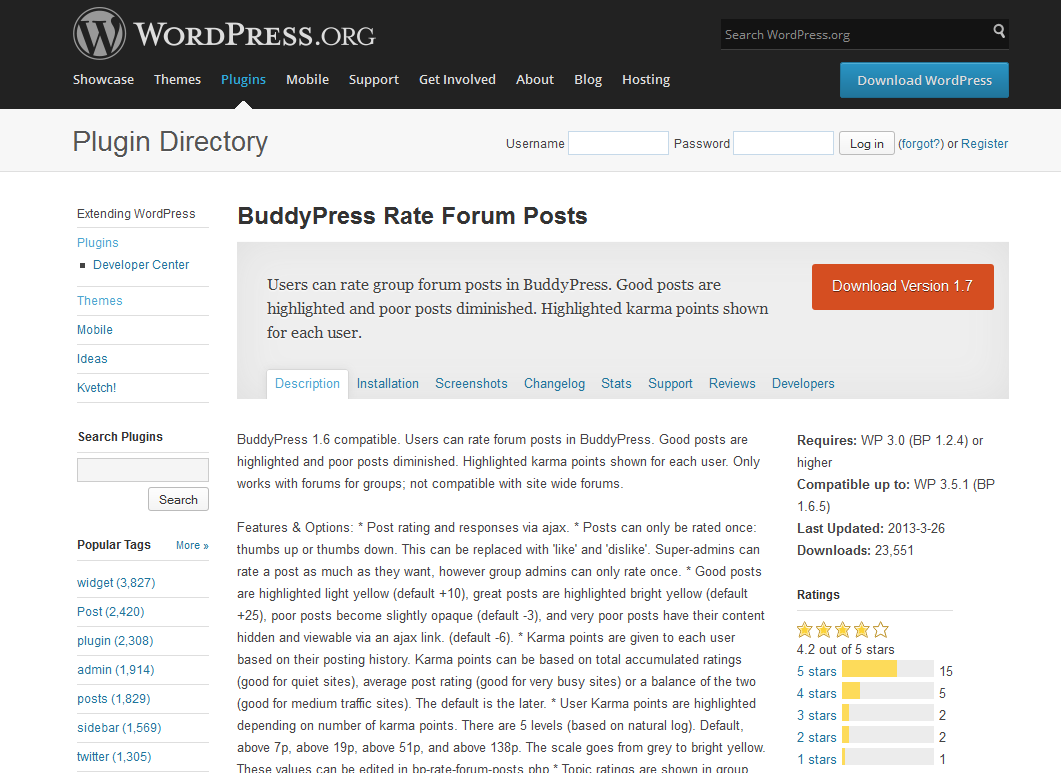
Task: Click the 4 stars rating bar
Action: point(888,691)
